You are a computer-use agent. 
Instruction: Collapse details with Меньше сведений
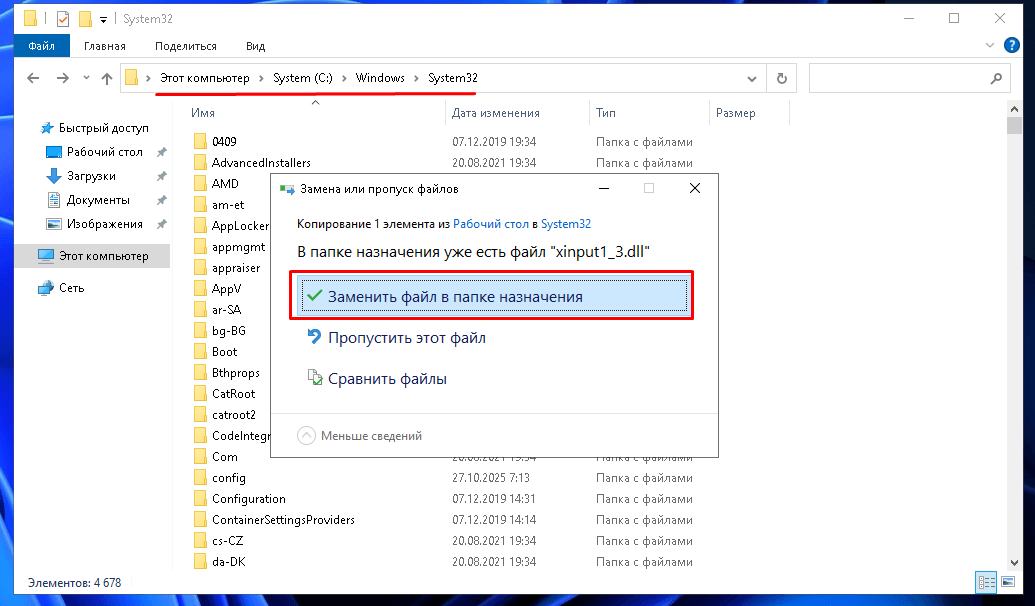tap(374, 435)
